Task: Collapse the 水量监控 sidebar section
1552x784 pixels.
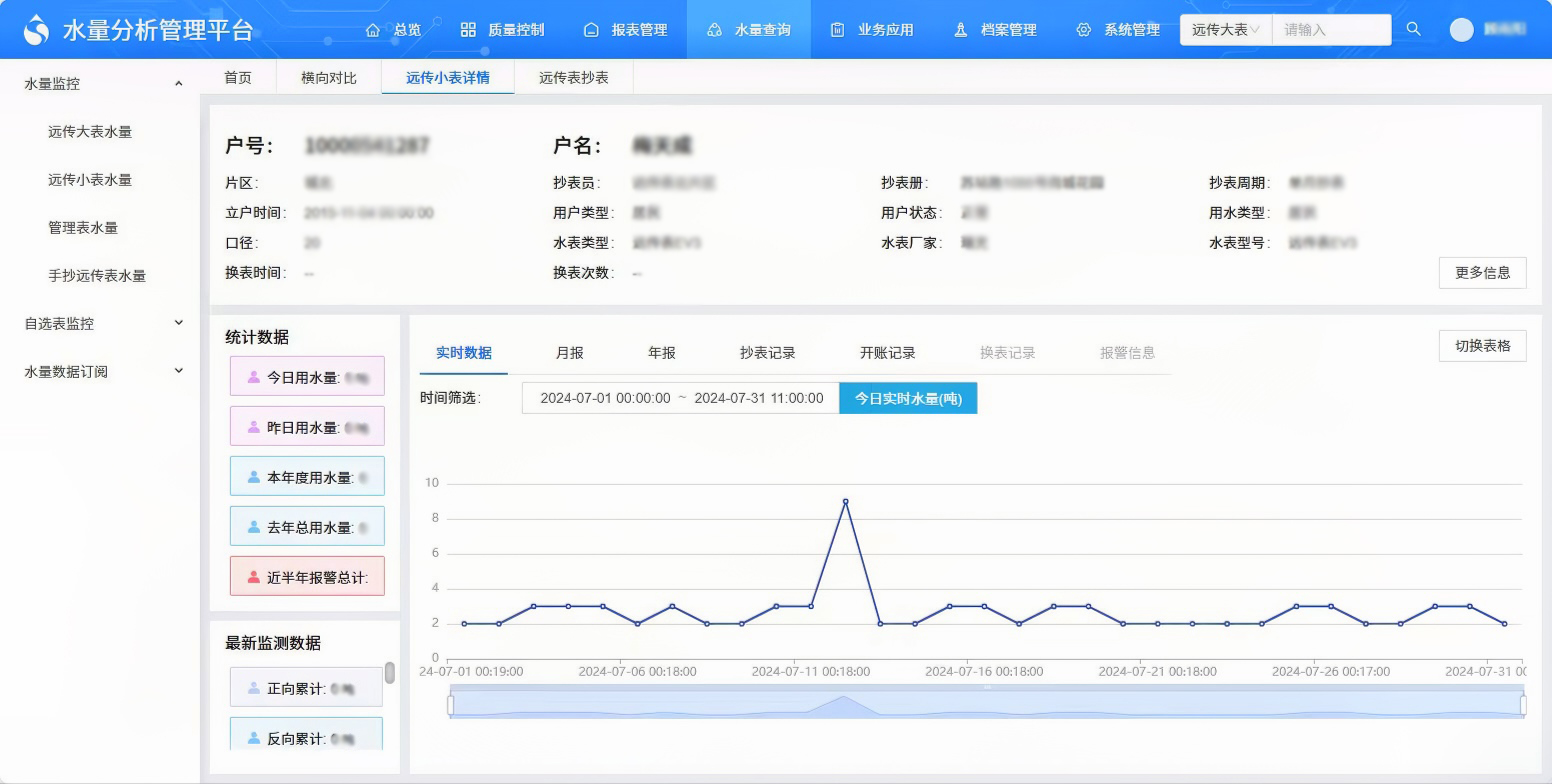Action: [x=178, y=84]
